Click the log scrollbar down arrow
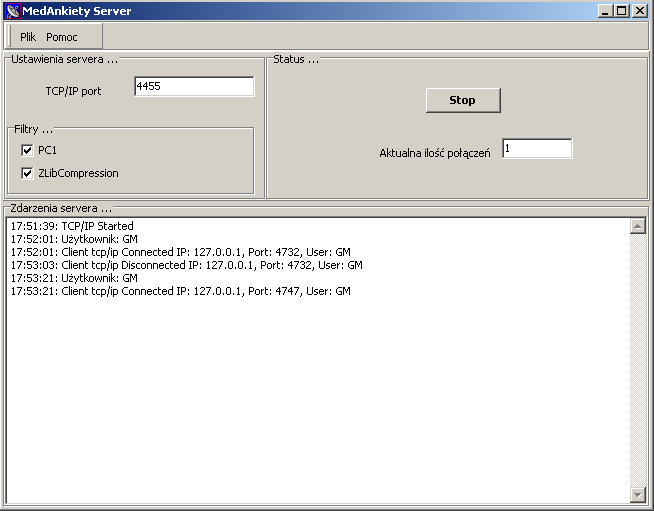Screen dimensions: 654x511 [x=638, y=495]
